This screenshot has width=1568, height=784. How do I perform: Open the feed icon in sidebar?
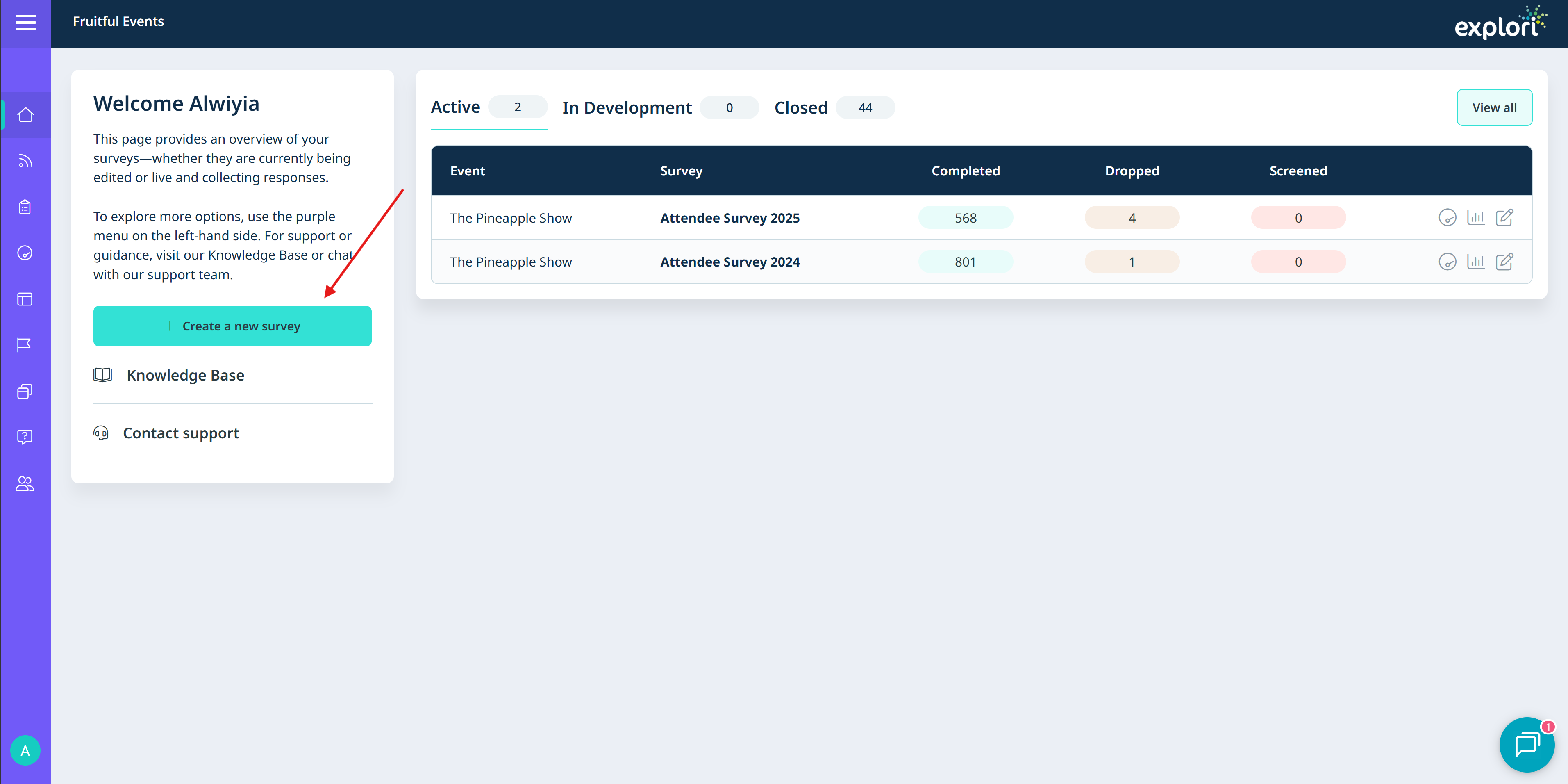pos(25,161)
